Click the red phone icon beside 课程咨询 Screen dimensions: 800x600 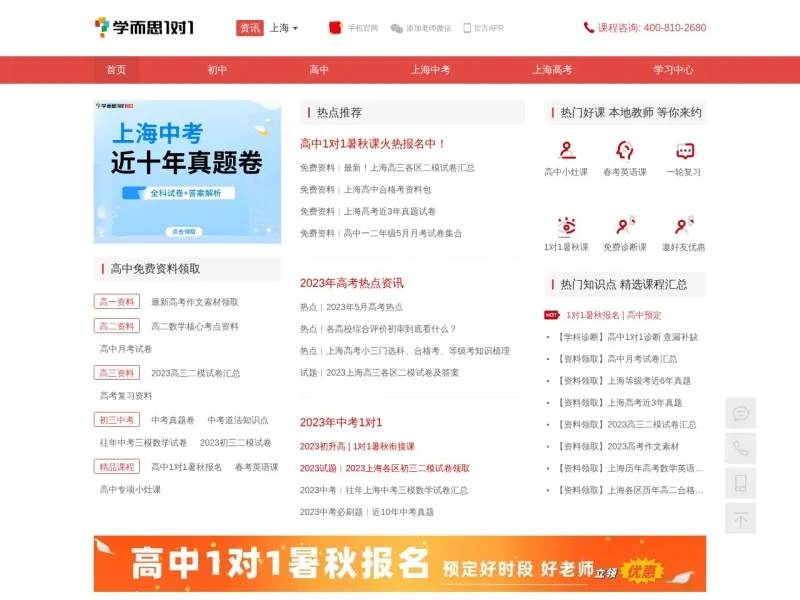click(588, 28)
